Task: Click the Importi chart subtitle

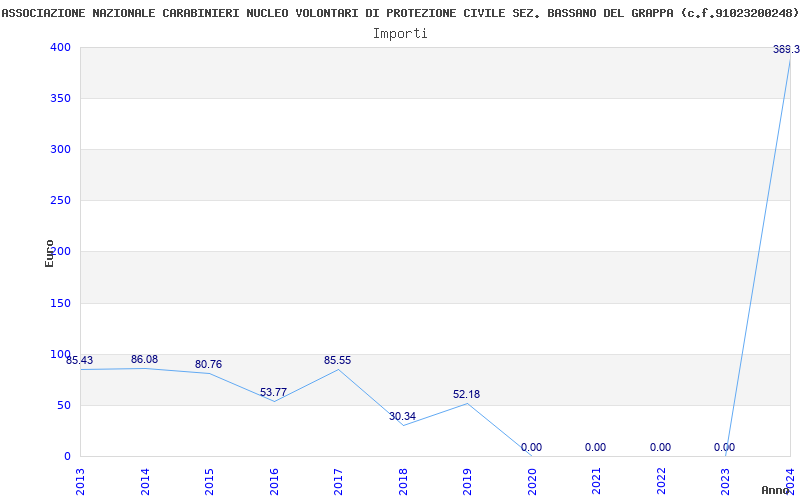Action: point(400,33)
